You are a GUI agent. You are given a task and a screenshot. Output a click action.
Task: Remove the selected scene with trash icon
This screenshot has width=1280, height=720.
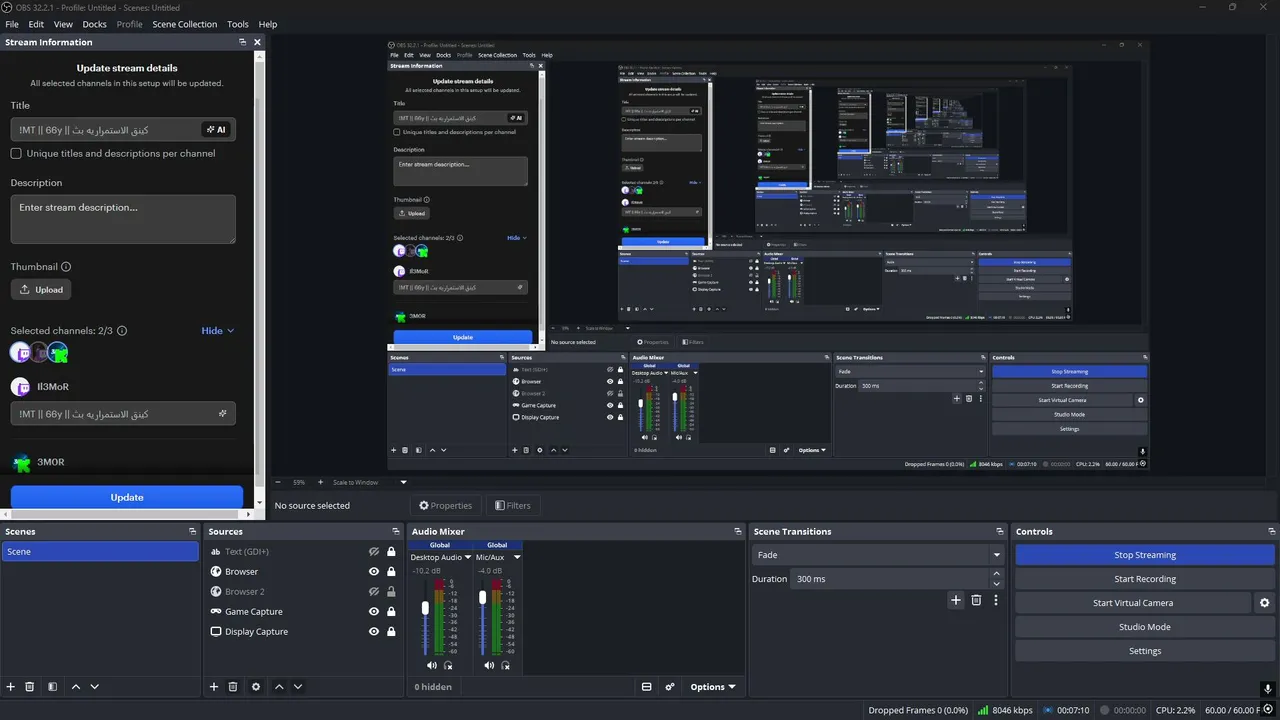(30, 687)
